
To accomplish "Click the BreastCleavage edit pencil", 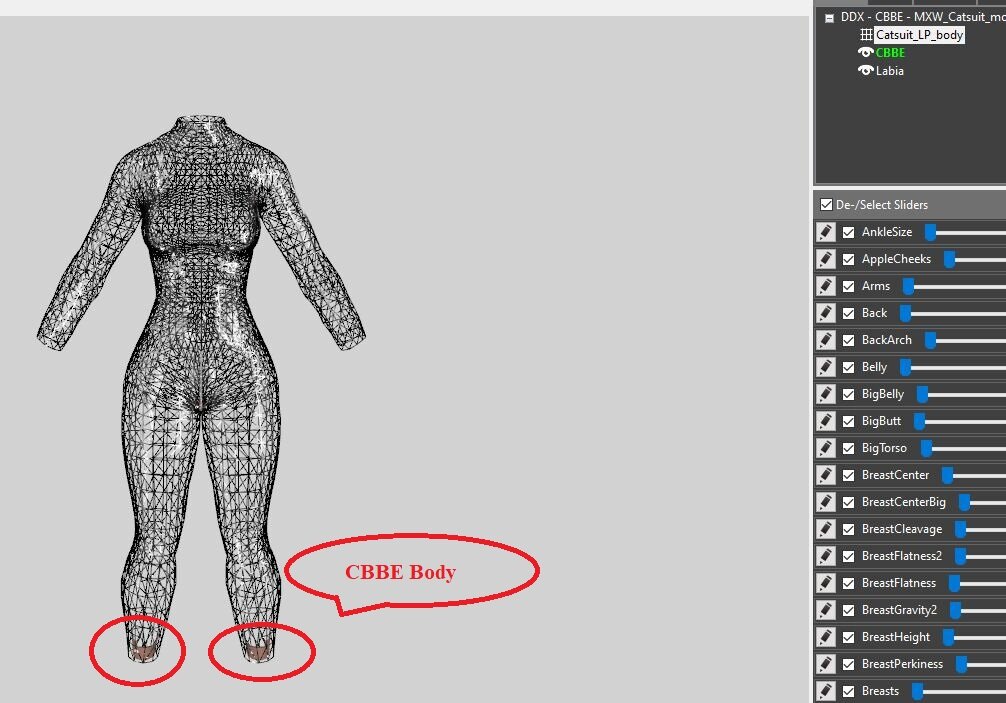I will (x=826, y=529).
